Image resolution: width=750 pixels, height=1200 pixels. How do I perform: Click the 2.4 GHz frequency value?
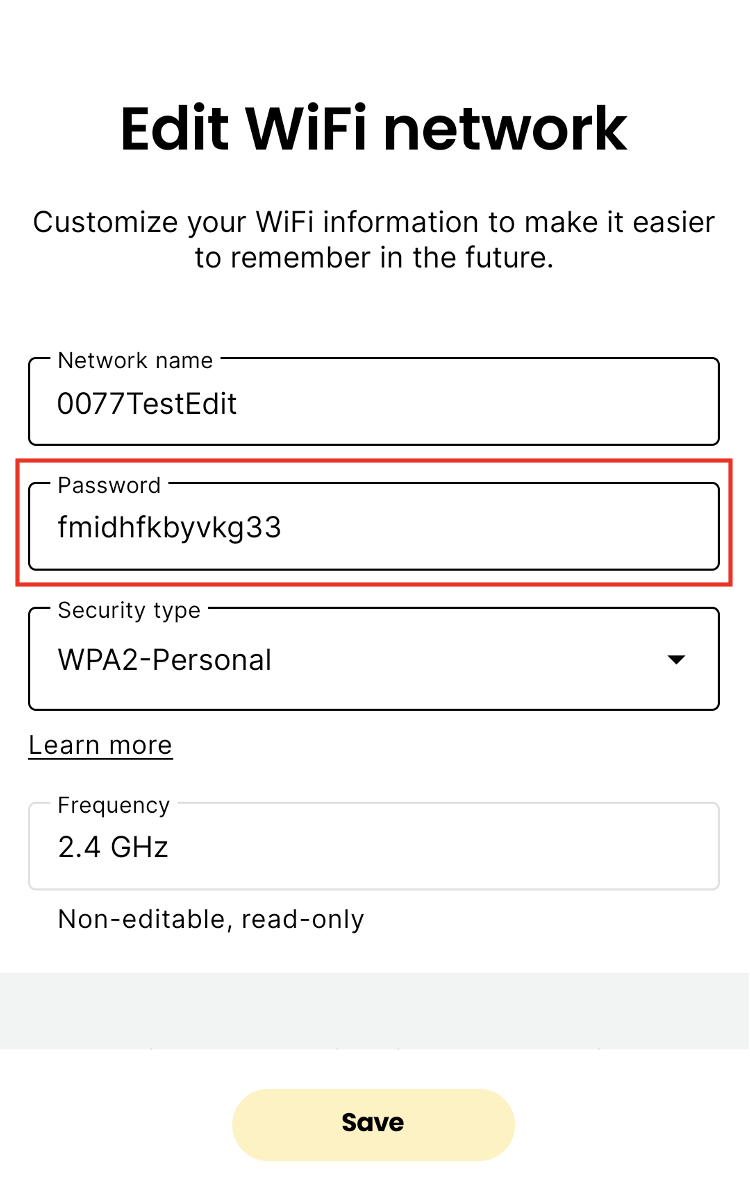tap(113, 846)
